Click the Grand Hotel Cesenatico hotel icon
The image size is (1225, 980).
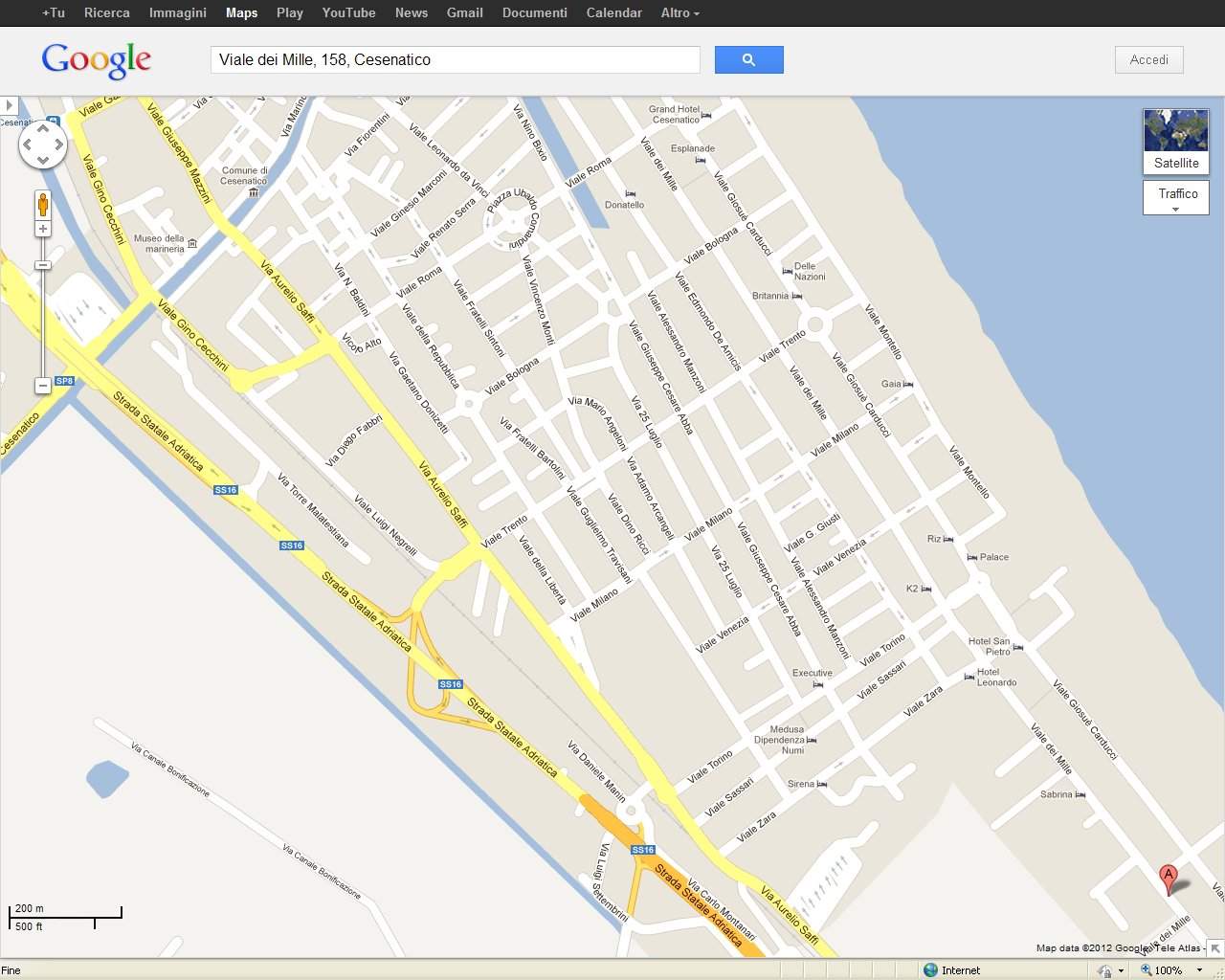[x=706, y=116]
